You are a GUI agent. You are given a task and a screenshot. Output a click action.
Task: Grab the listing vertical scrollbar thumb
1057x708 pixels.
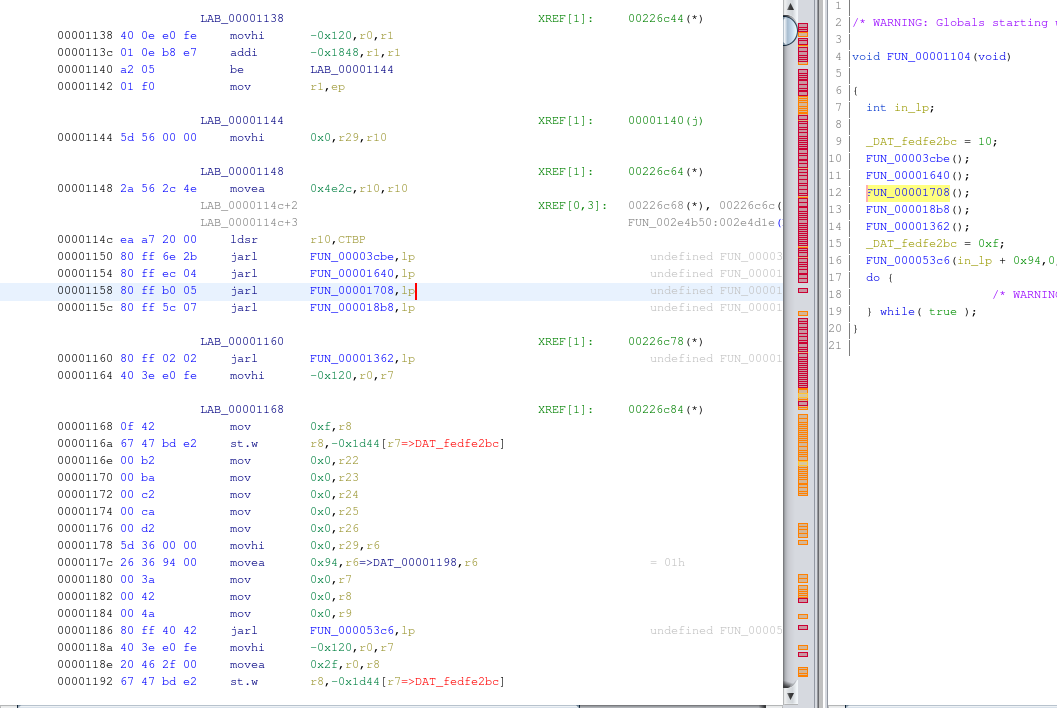point(790,30)
